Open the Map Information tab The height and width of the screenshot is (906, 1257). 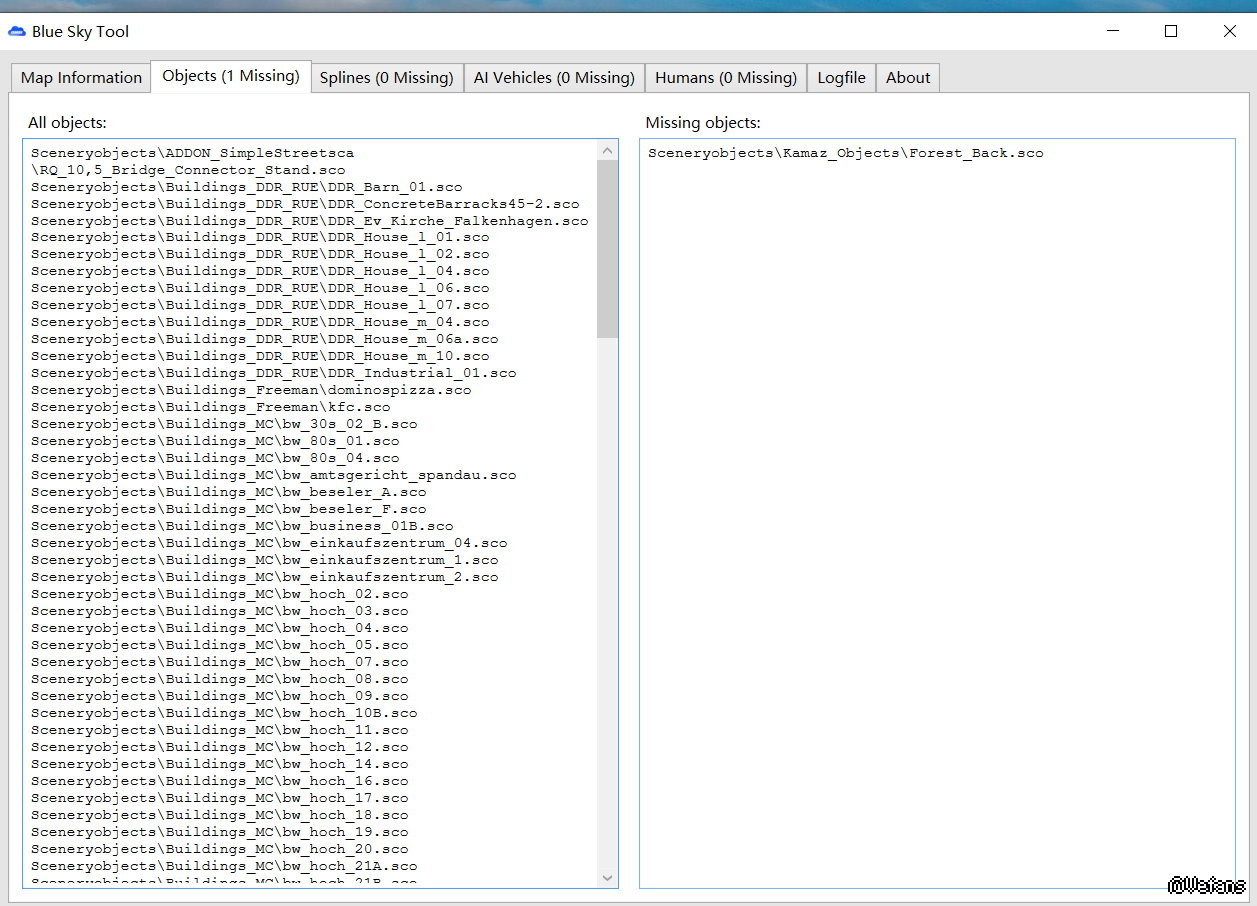[81, 78]
